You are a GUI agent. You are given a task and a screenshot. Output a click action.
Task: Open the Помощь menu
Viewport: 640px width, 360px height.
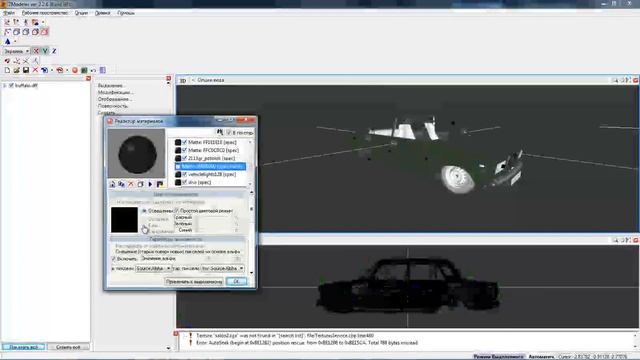[126, 13]
